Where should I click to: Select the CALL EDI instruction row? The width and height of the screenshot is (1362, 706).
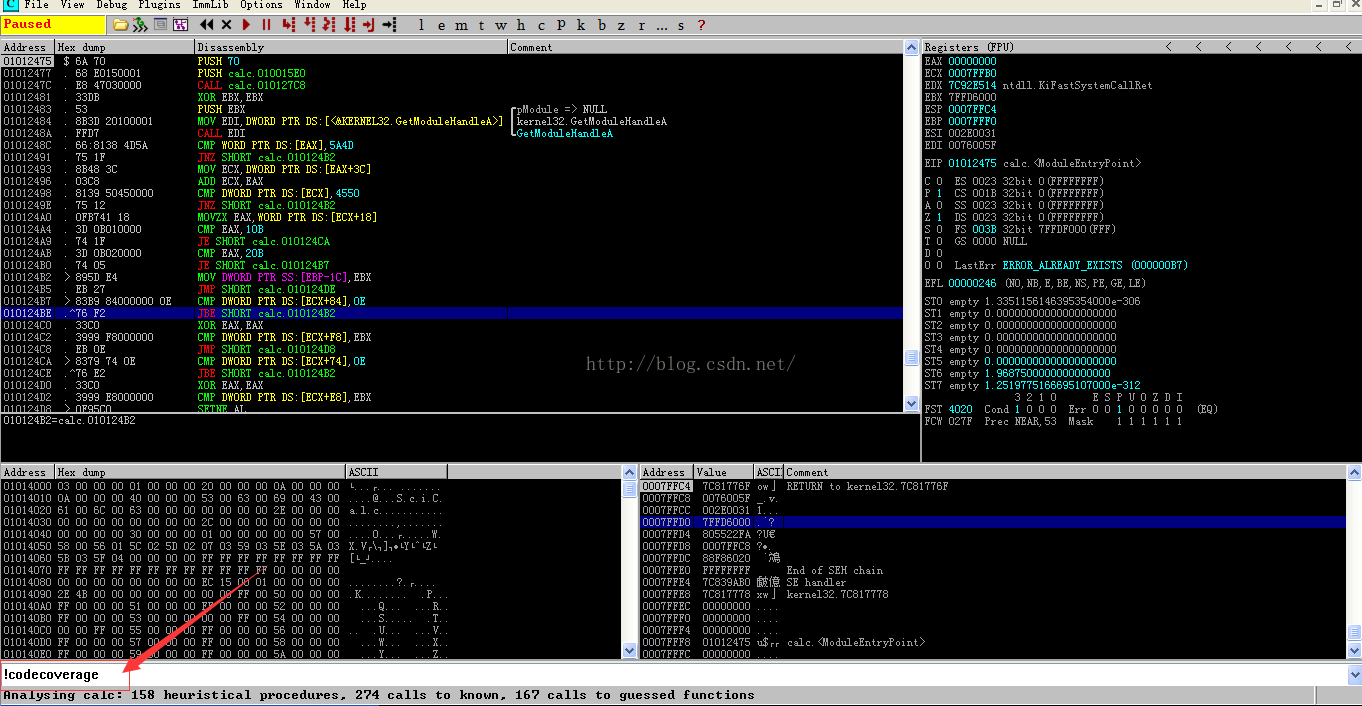452,133
